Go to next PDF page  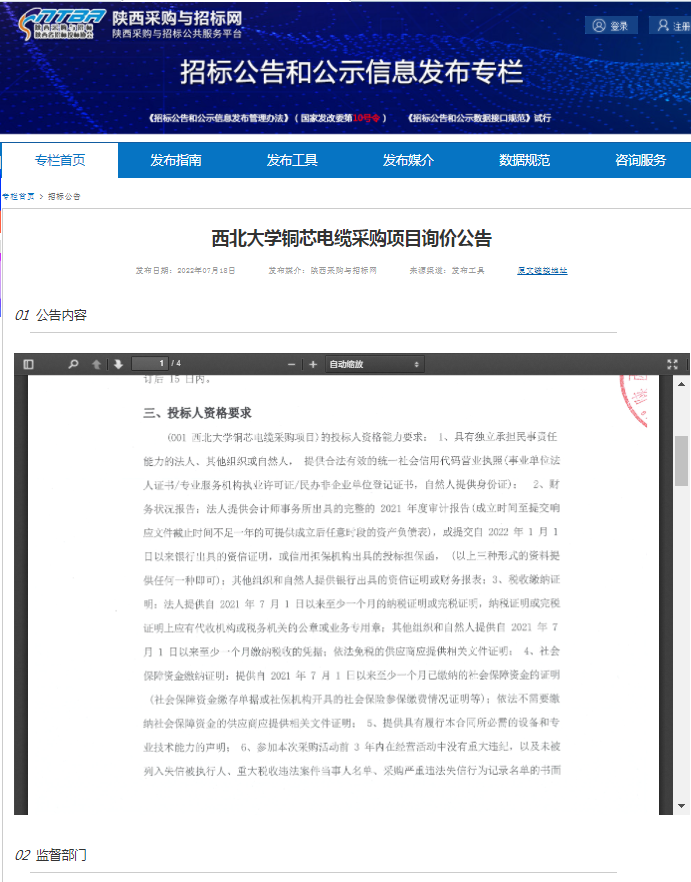click(118, 364)
